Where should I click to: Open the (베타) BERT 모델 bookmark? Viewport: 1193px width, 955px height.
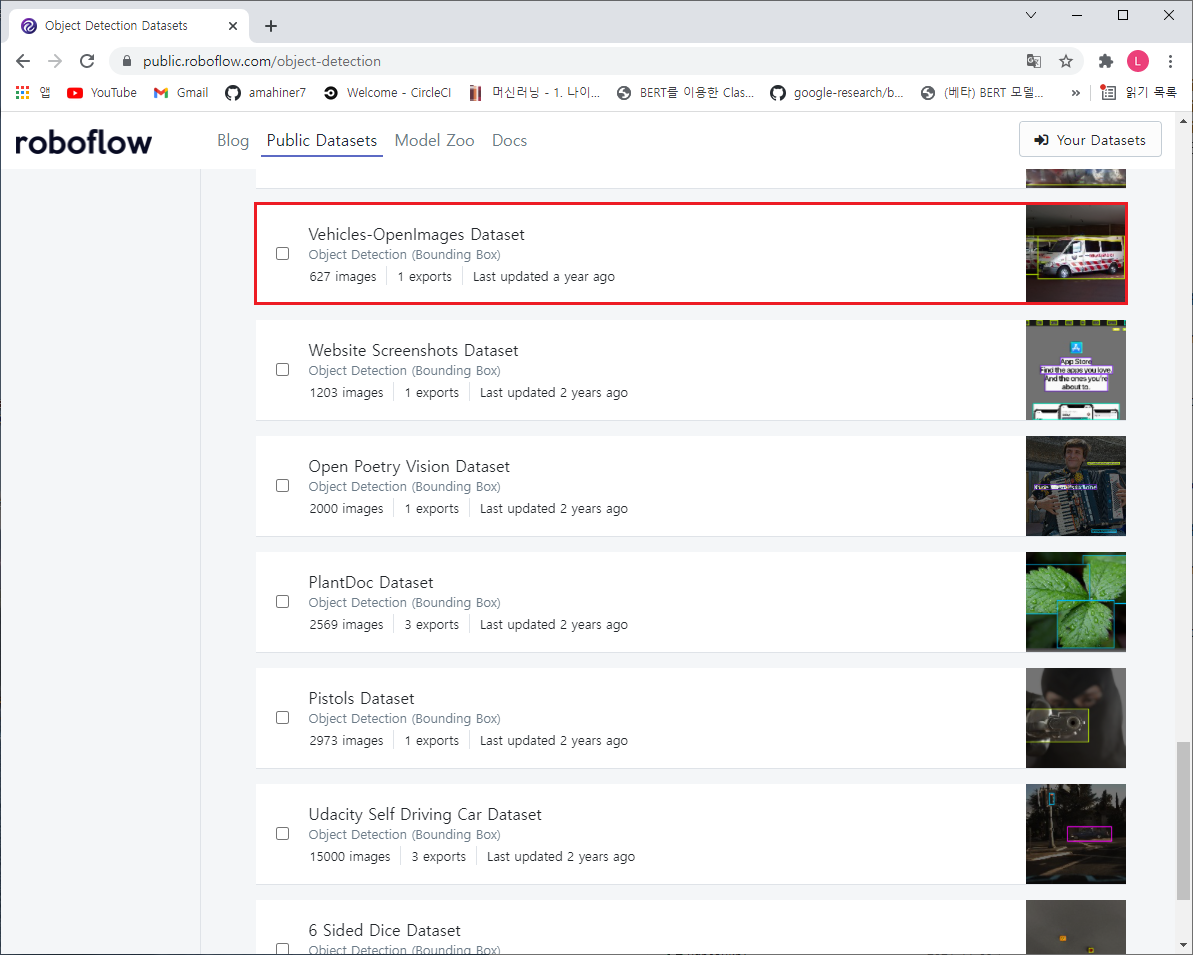[981, 92]
